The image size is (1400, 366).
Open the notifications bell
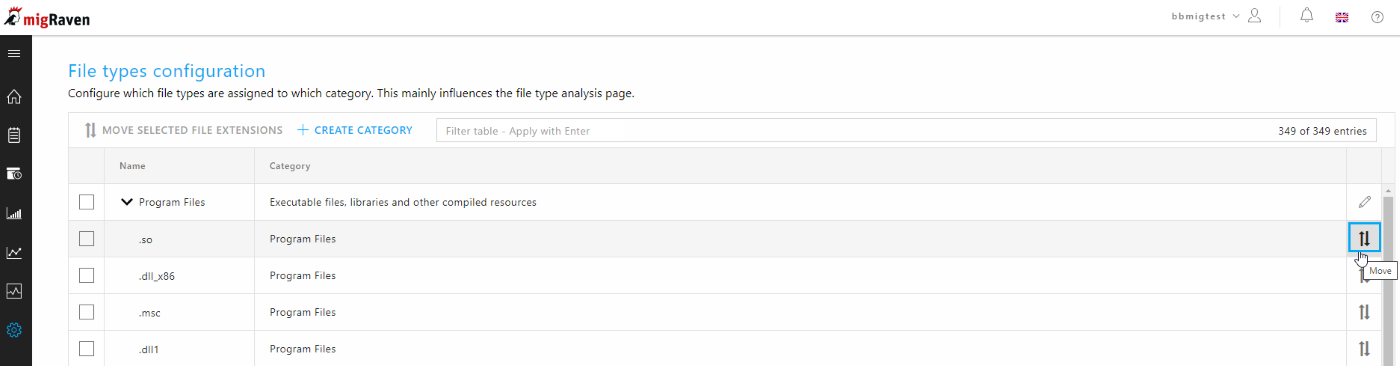click(x=1307, y=16)
